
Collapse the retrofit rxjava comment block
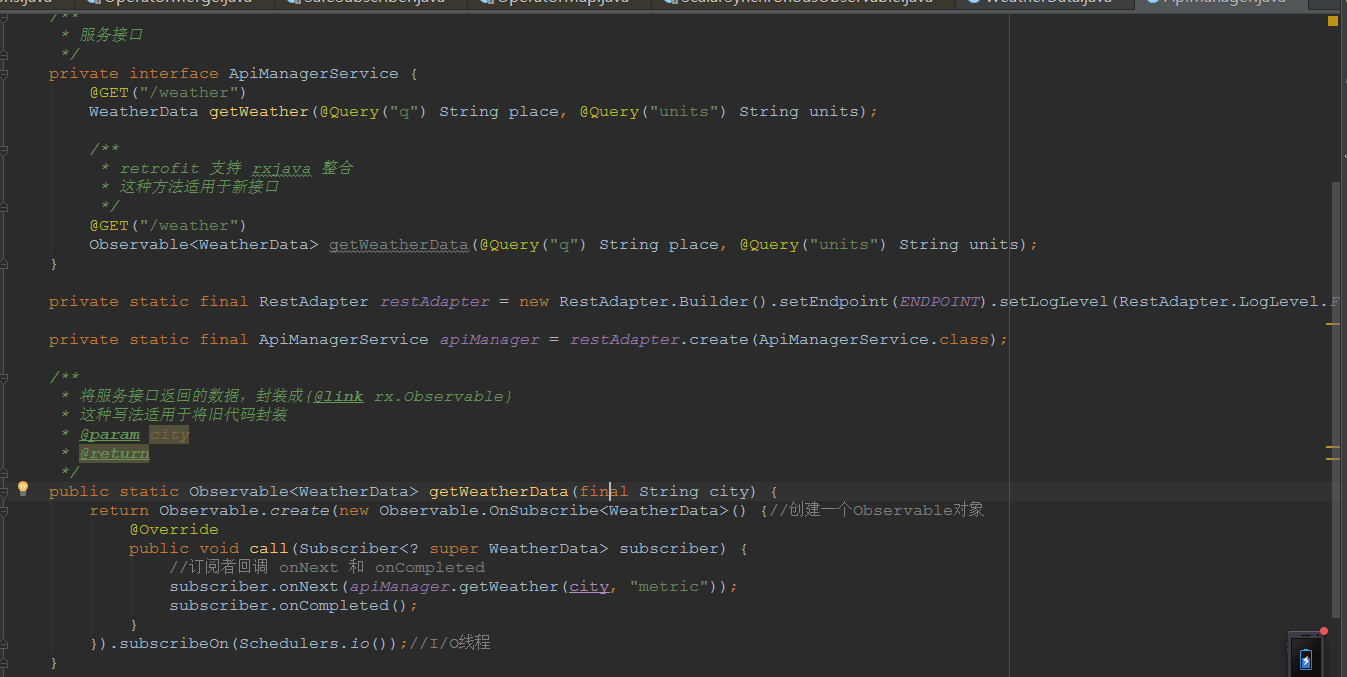[5, 149]
